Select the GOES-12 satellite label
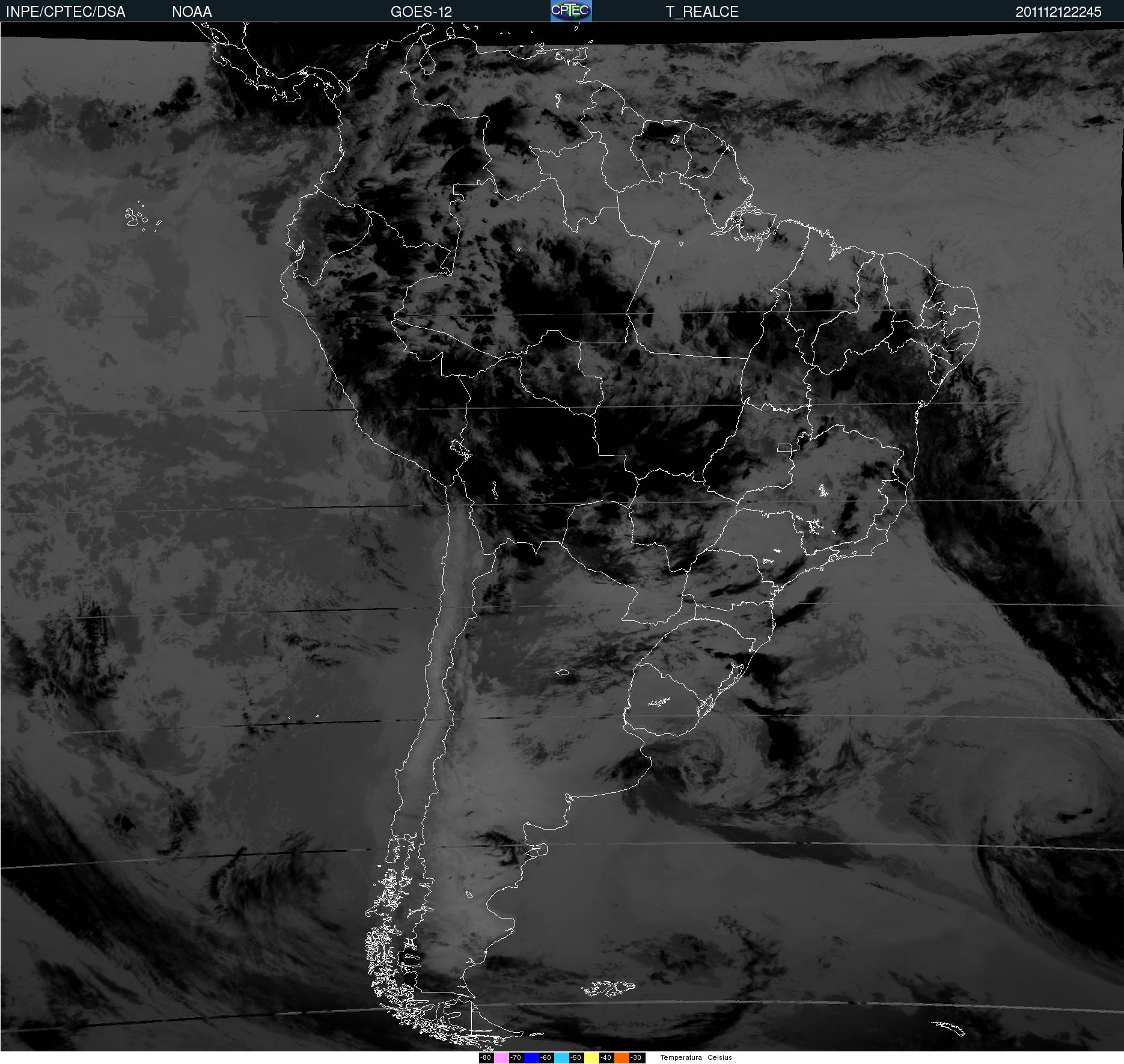1124x1064 pixels. click(x=421, y=12)
